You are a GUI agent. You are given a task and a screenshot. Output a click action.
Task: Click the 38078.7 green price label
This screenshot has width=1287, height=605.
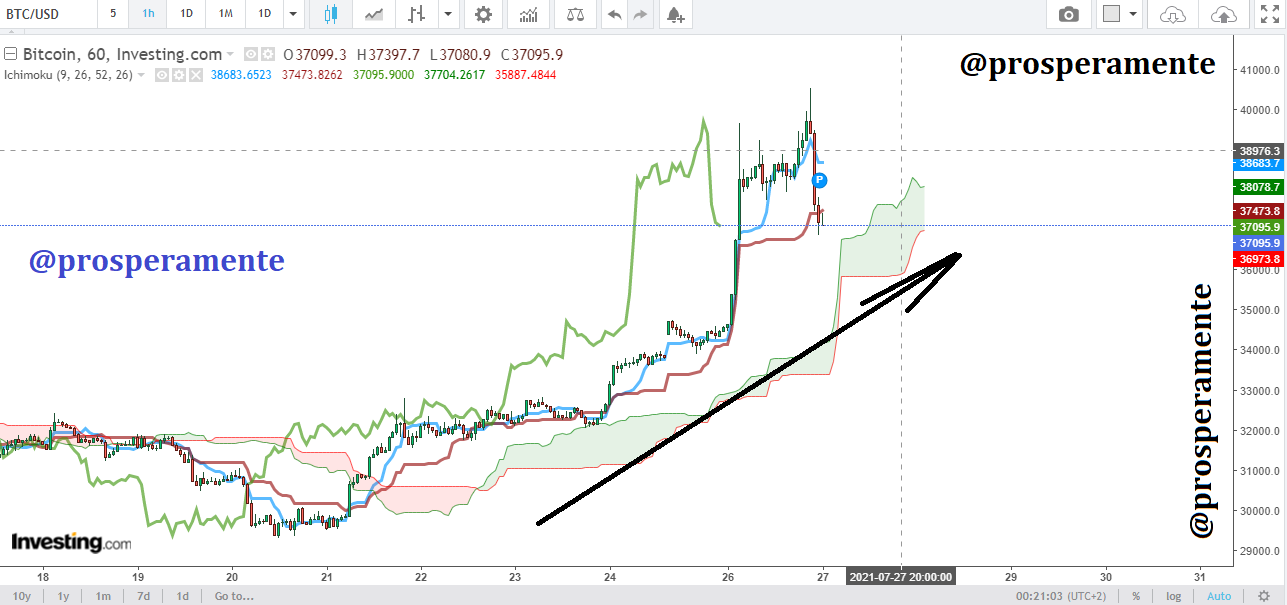(1260, 187)
